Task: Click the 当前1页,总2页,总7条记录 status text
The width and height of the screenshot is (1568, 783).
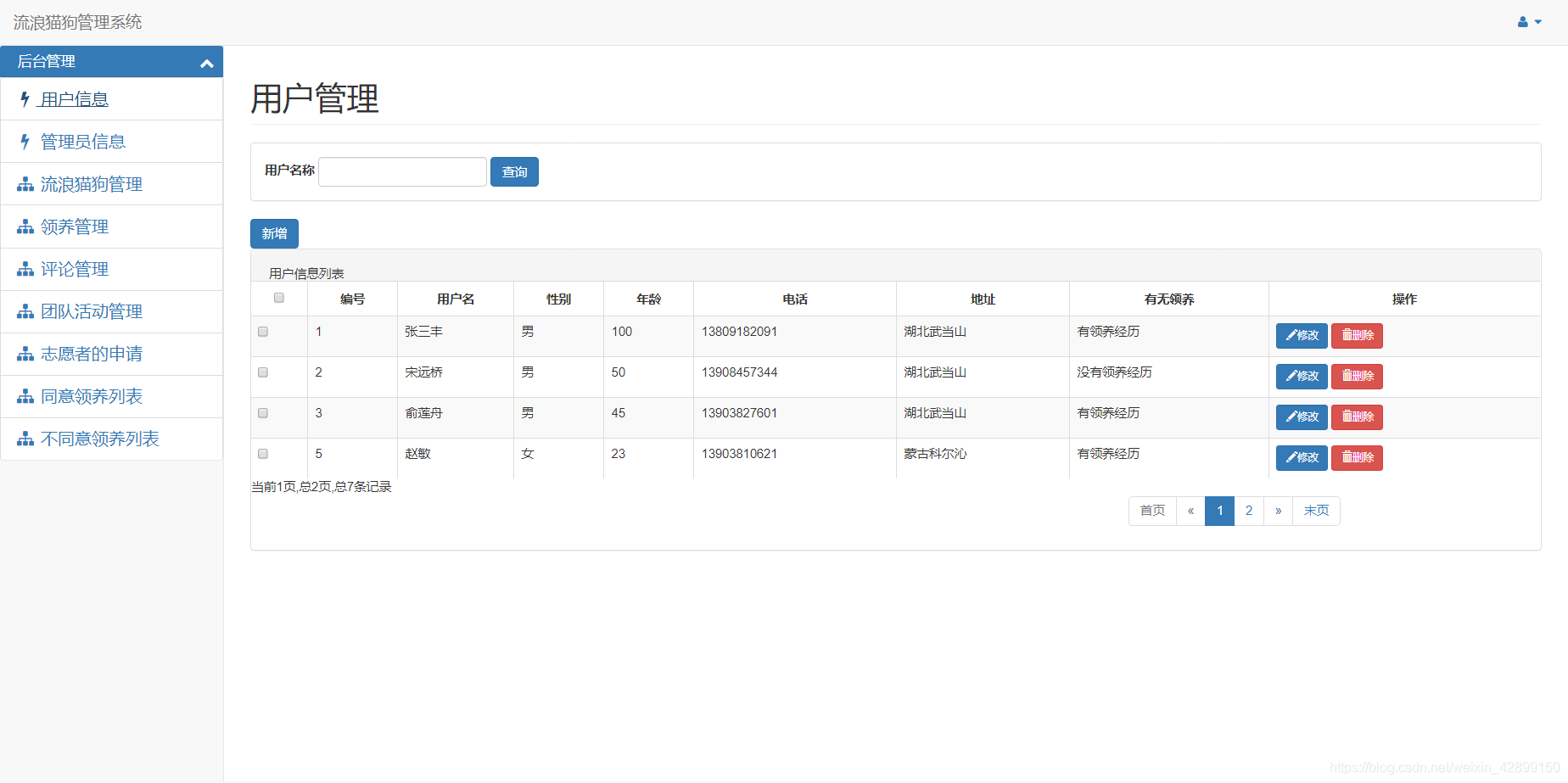Action: [x=322, y=487]
